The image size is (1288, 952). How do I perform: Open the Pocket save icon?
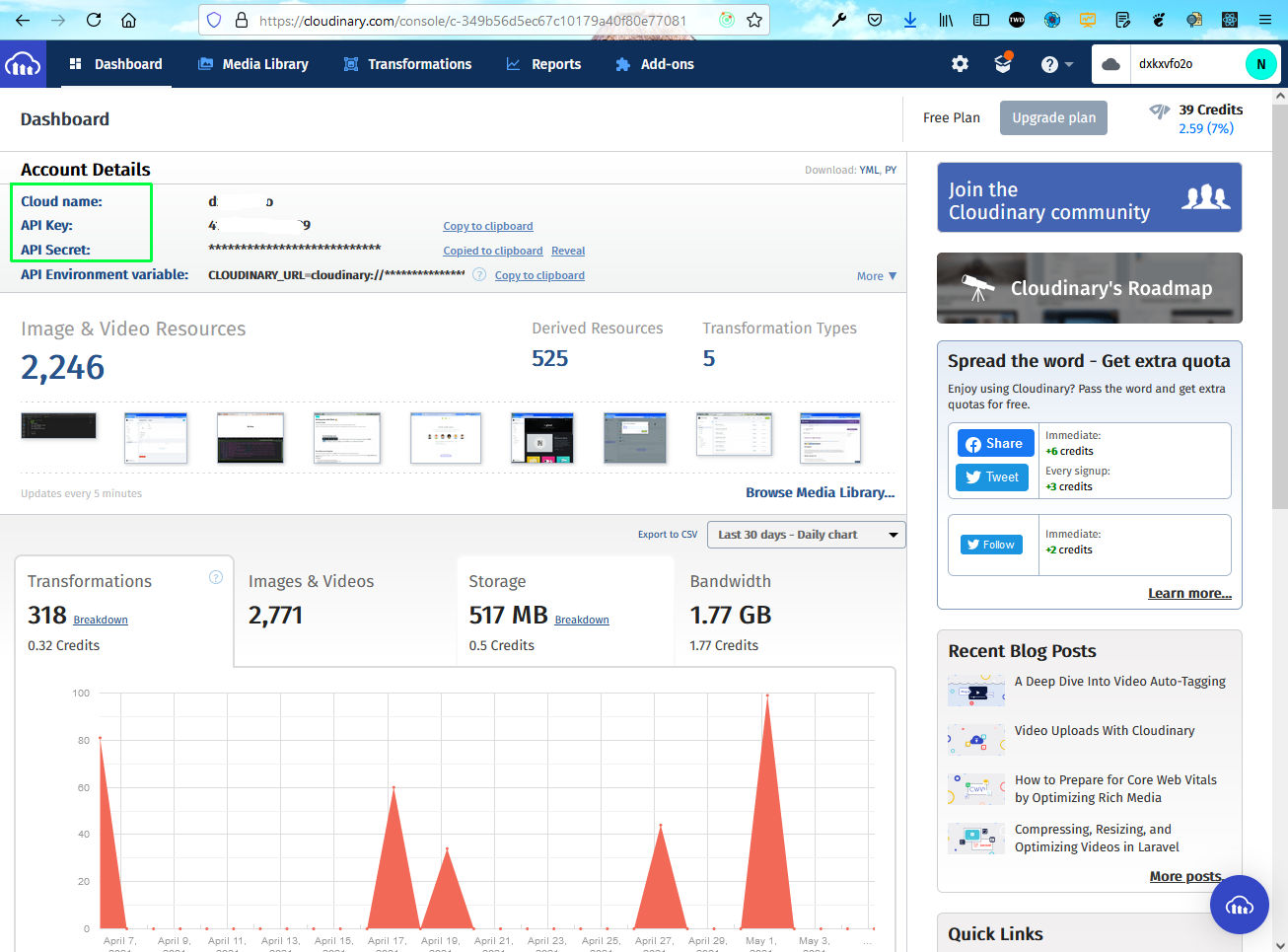pyautogui.click(x=875, y=20)
